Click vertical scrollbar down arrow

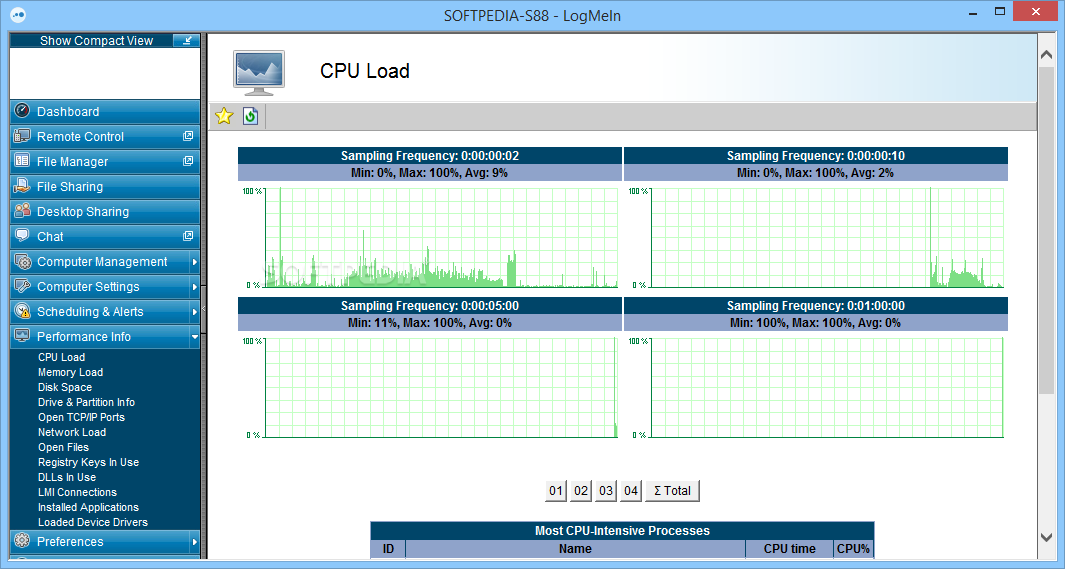1047,538
